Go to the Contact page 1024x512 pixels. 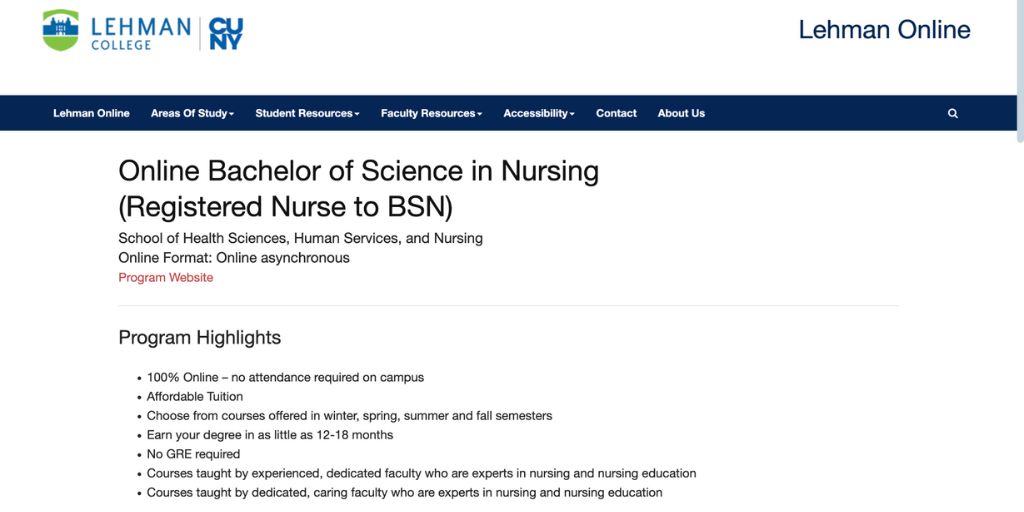click(x=616, y=114)
